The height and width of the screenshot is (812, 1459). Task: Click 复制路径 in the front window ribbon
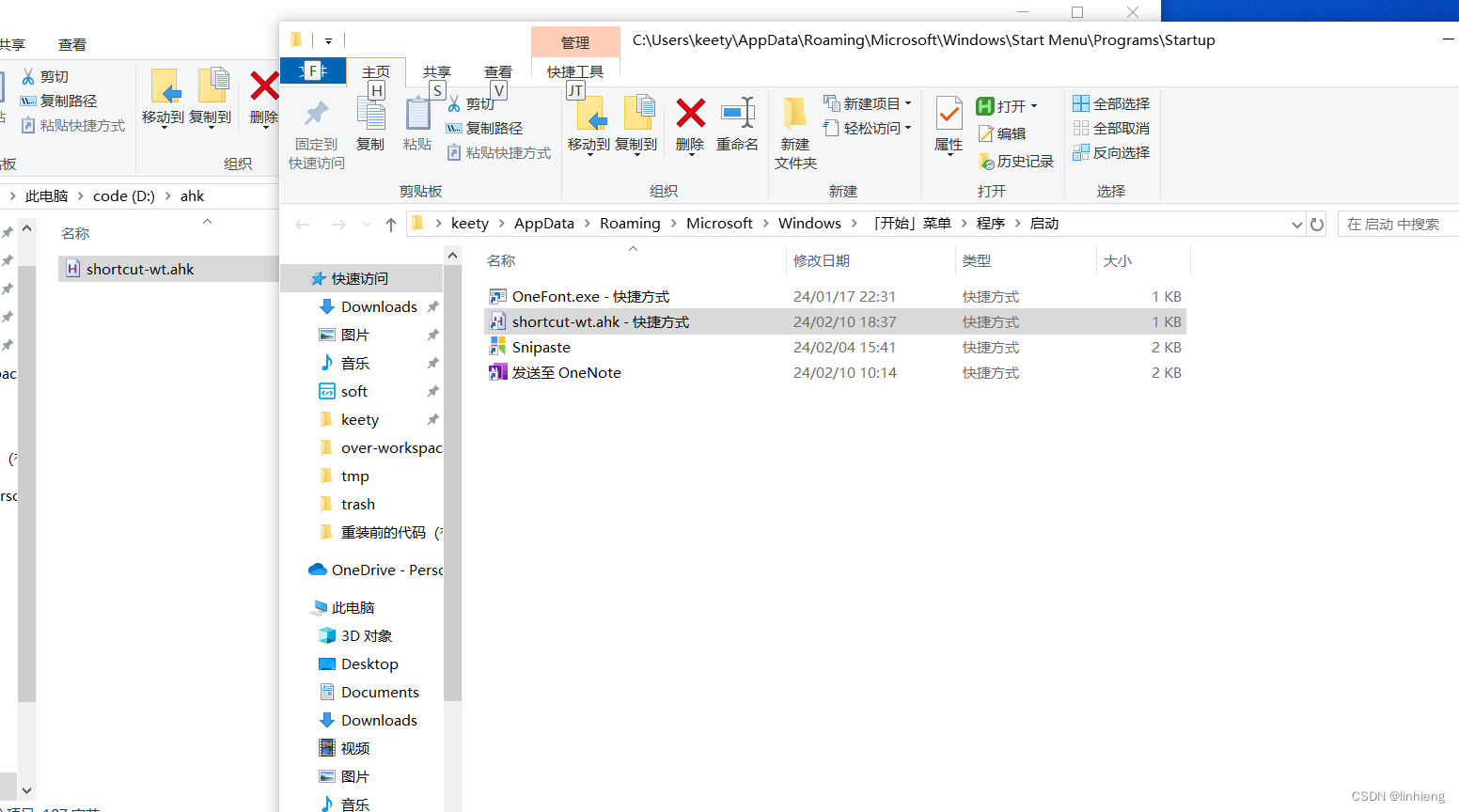tap(485, 128)
